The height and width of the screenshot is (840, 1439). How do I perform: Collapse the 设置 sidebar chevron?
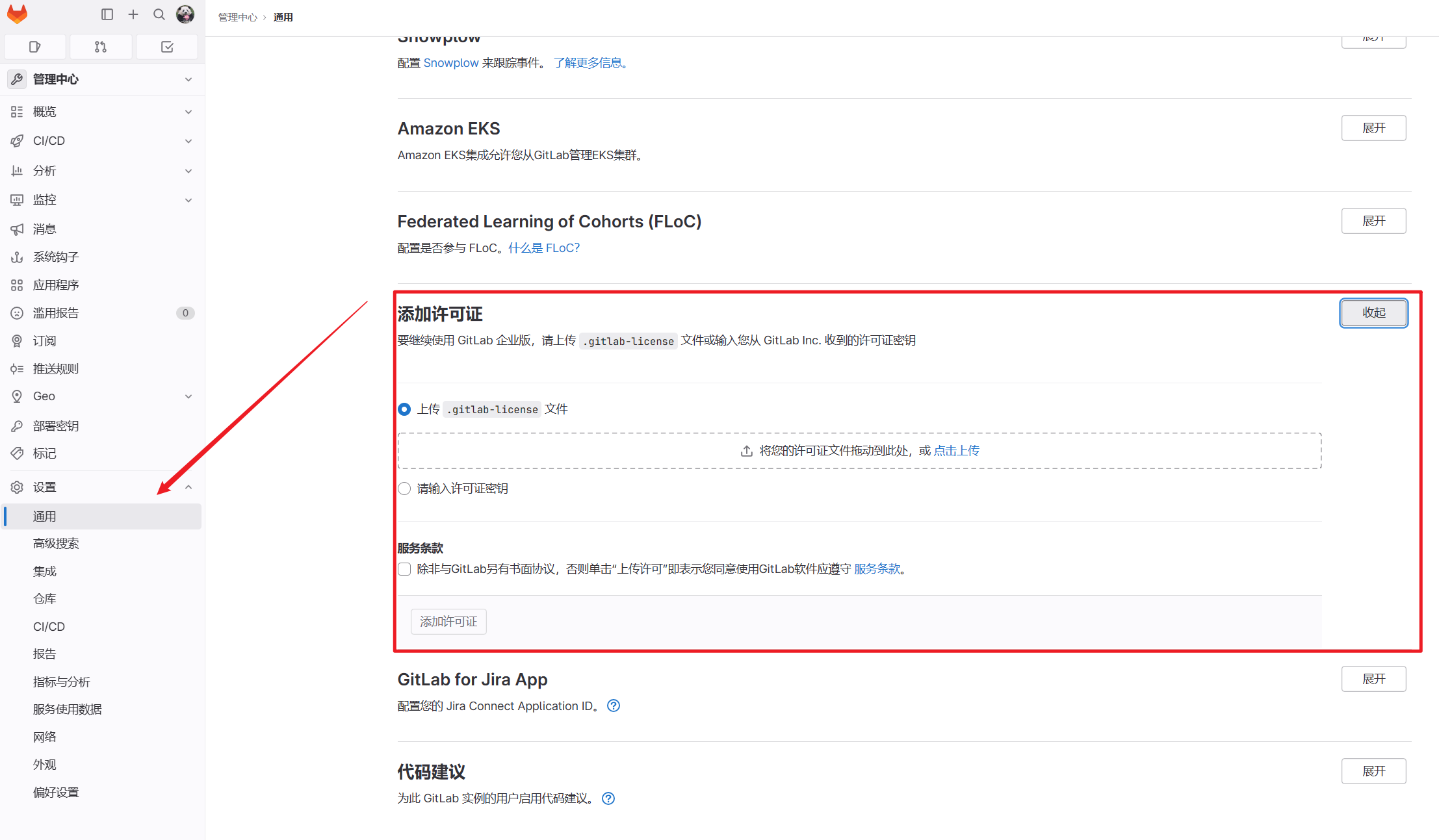pos(188,487)
